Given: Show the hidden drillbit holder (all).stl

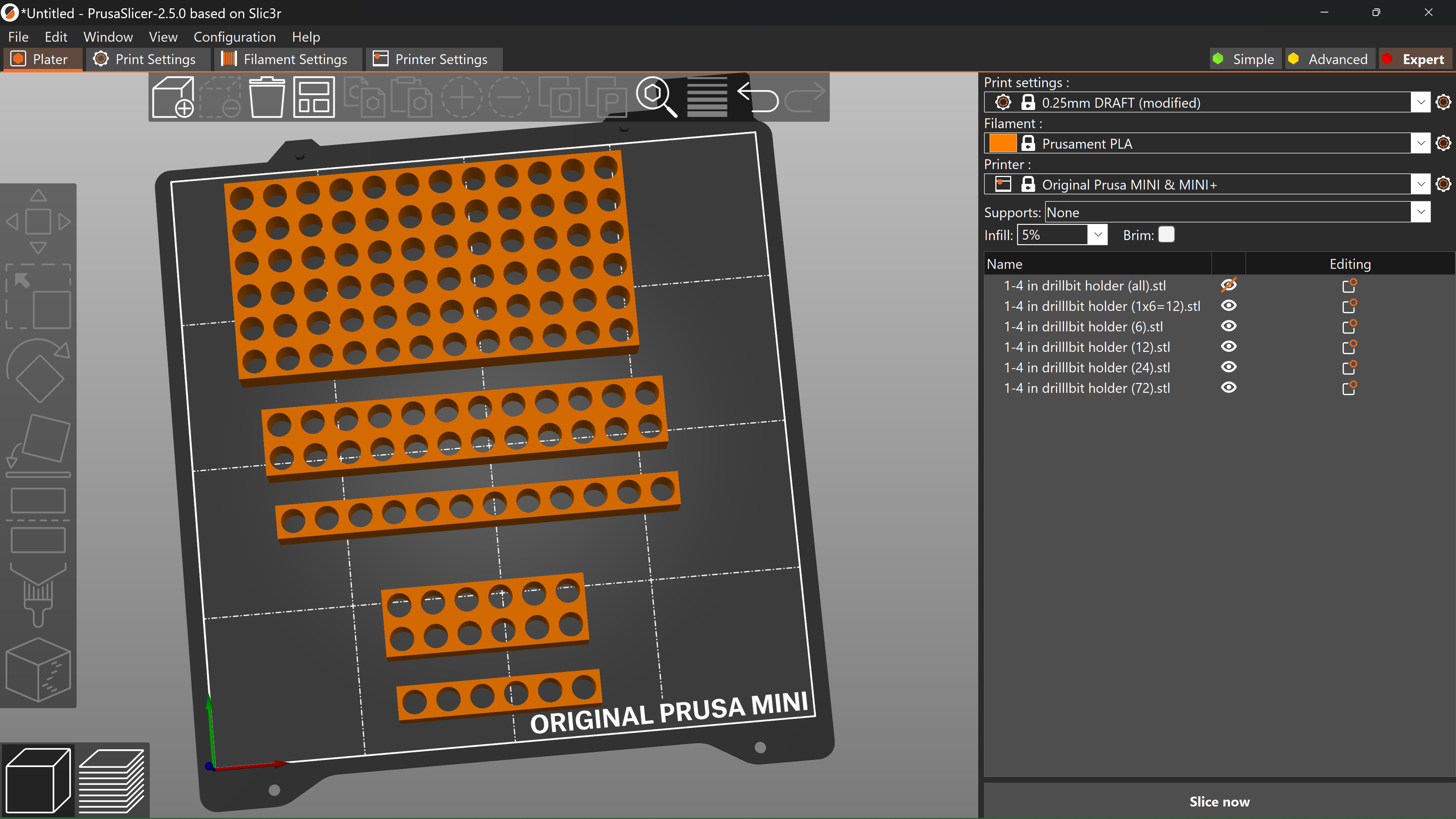Looking at the screenshot, I should pos(1228,285).
